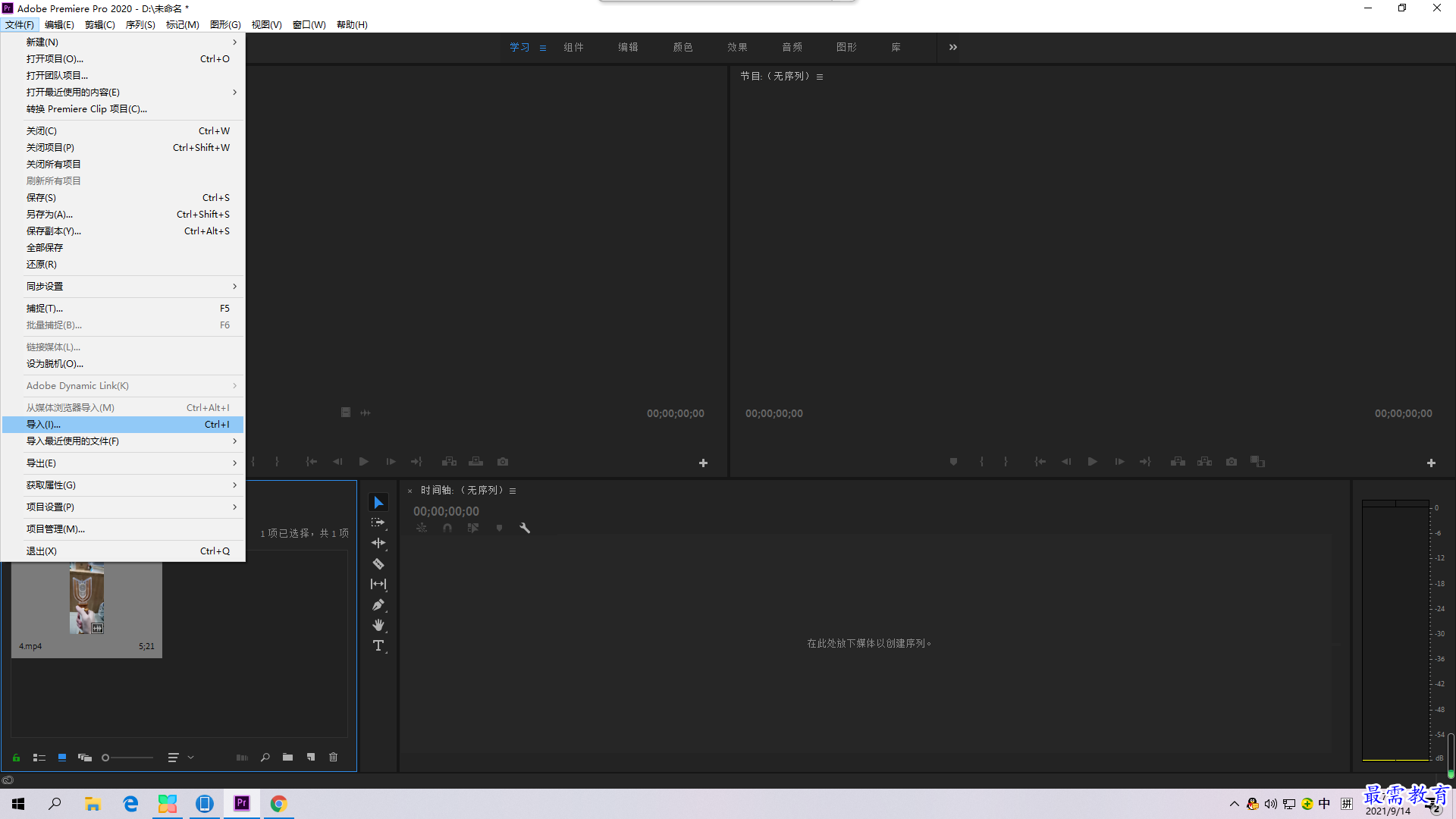Click Extract button in Program monitor
1456x819 pixels.
point(1204,462)
